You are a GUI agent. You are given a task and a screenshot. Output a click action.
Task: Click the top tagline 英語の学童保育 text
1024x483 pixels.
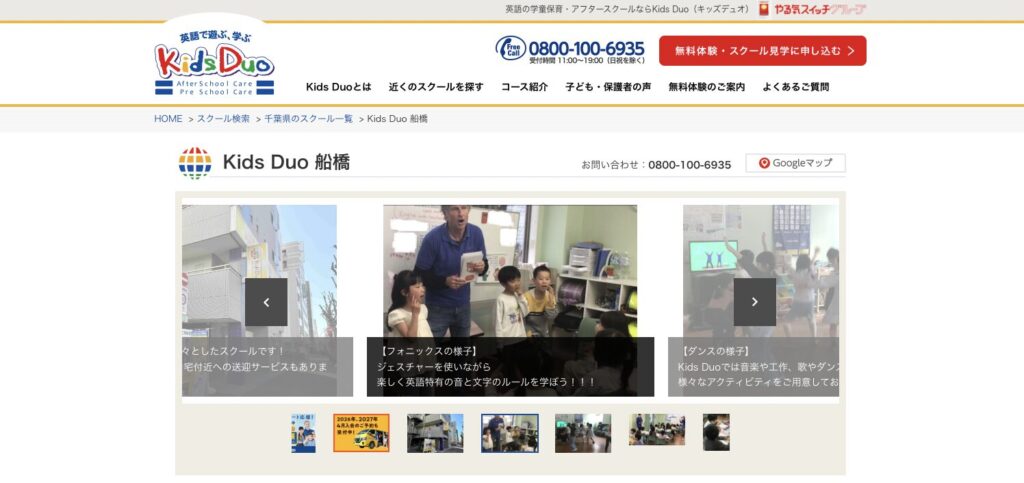(628, 9)
